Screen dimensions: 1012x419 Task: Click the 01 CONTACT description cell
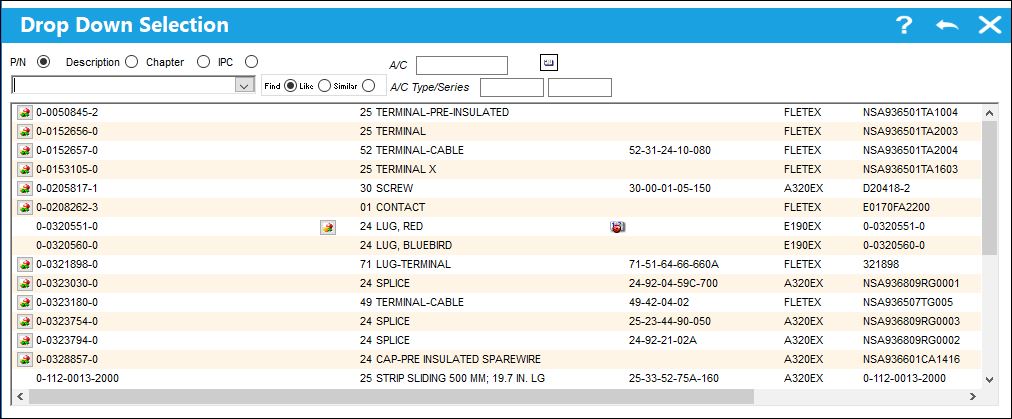click(392, 207)
